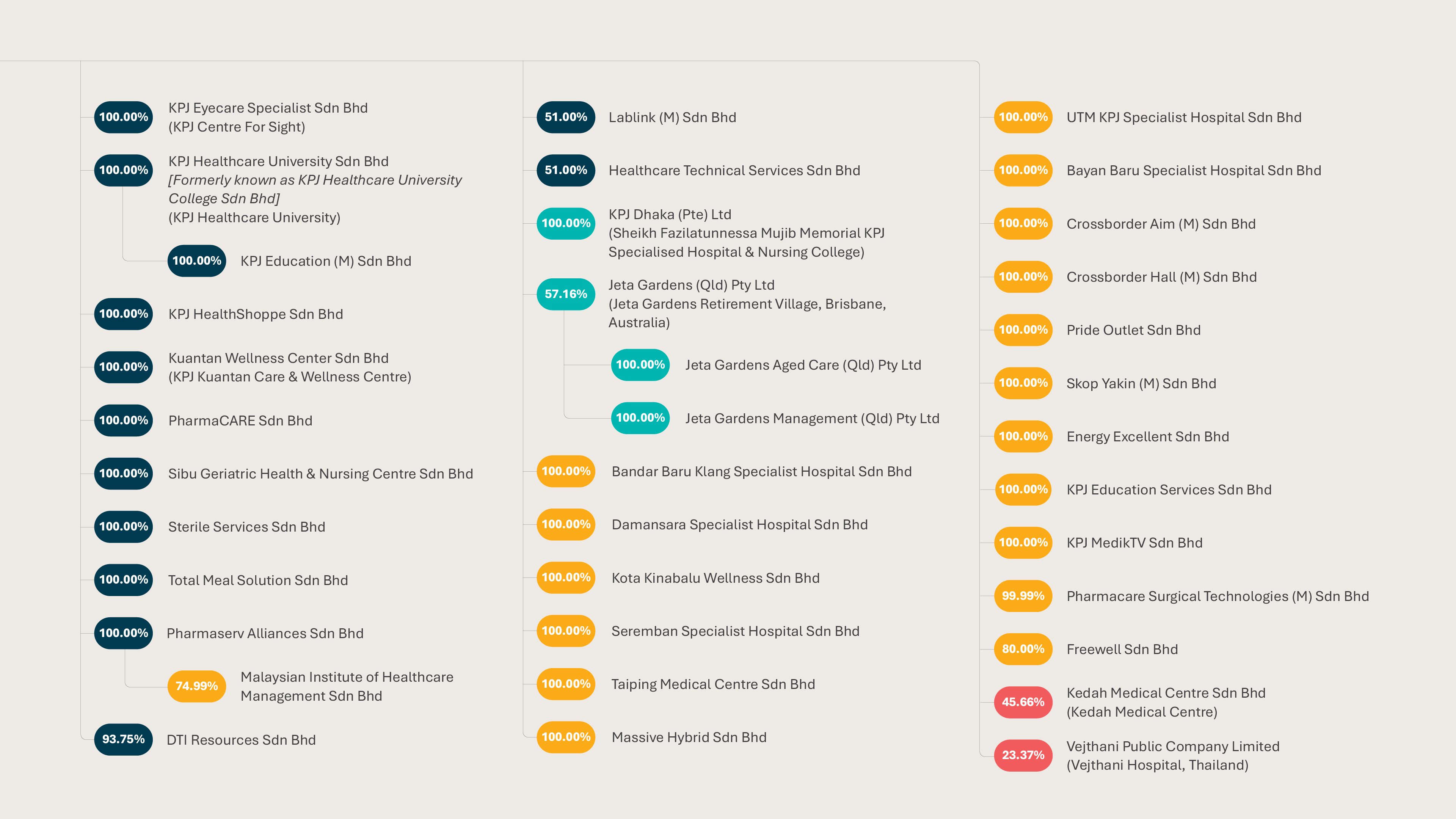Select the orange 74.99% ownership badge
This screenshot has height=819, width=1456.
click(197, 686)
